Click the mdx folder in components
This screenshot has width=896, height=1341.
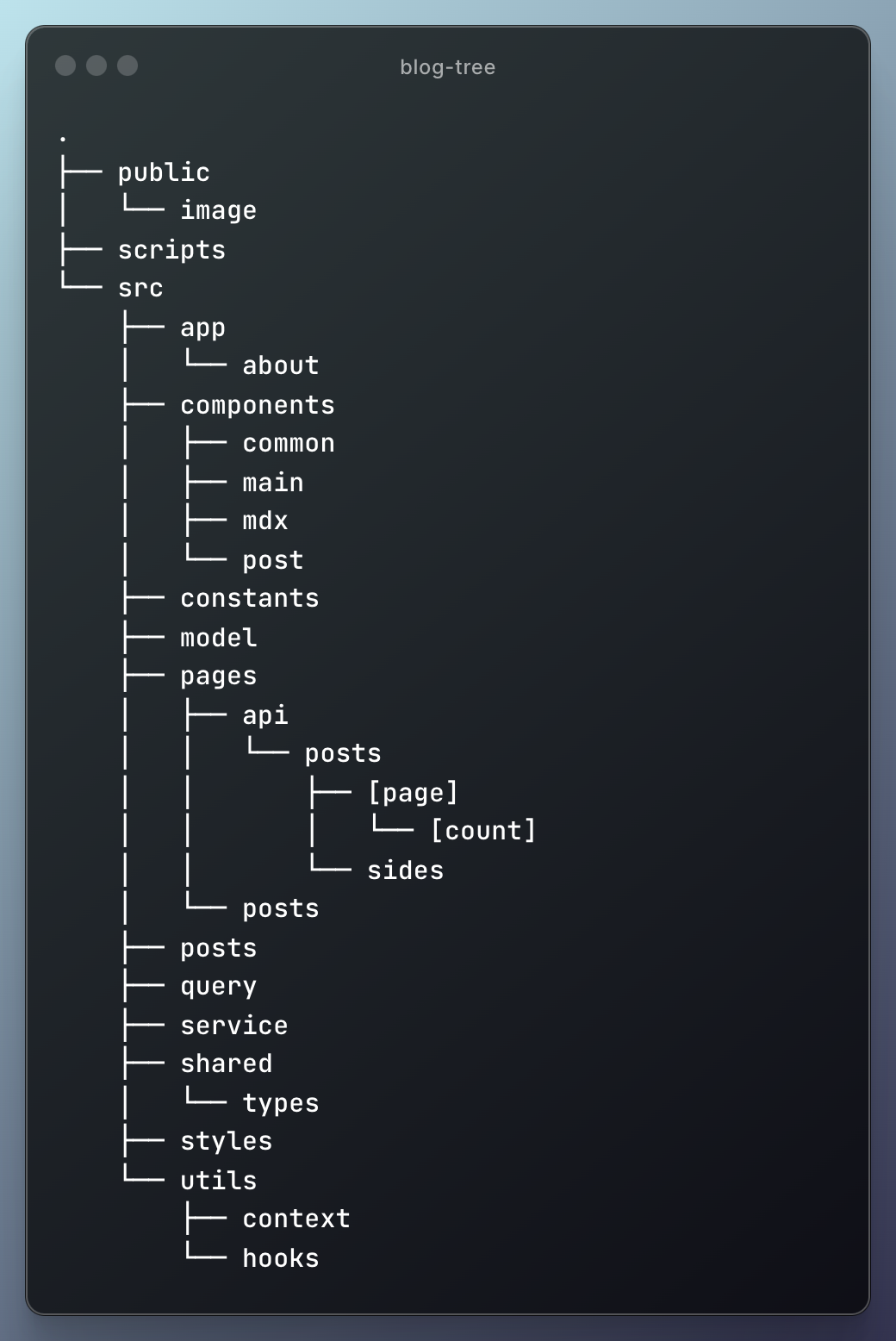click(265, 521)
